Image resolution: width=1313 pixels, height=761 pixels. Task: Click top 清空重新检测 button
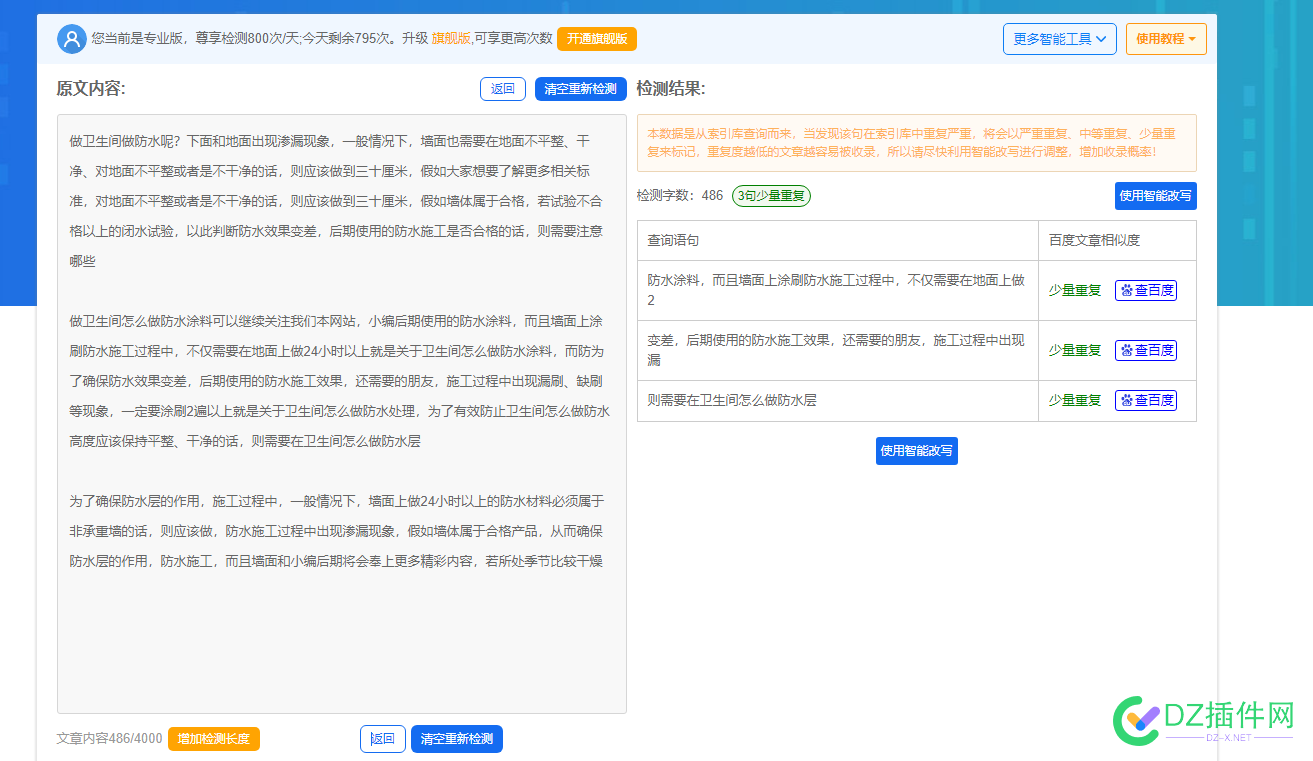point(581,89)
